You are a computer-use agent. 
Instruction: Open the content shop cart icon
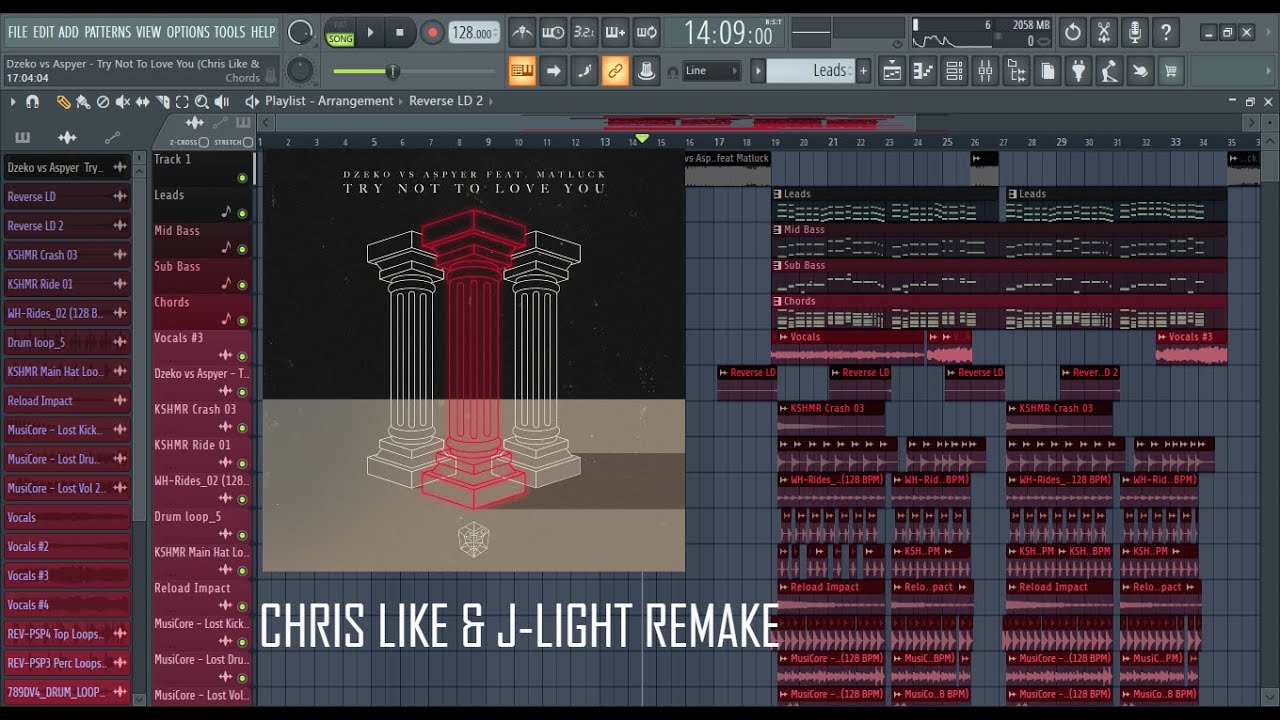pos(1171,70)
